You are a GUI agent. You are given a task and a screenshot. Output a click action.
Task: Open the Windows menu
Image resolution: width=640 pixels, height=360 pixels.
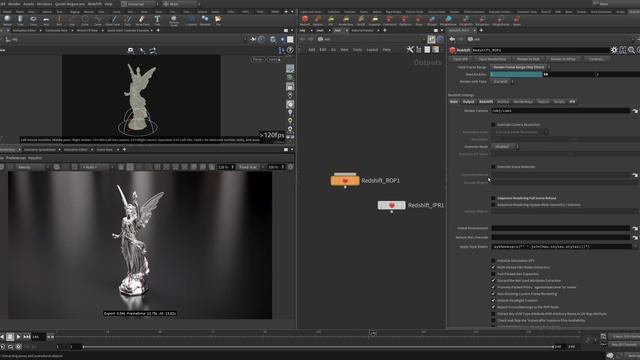coord(44,4)
